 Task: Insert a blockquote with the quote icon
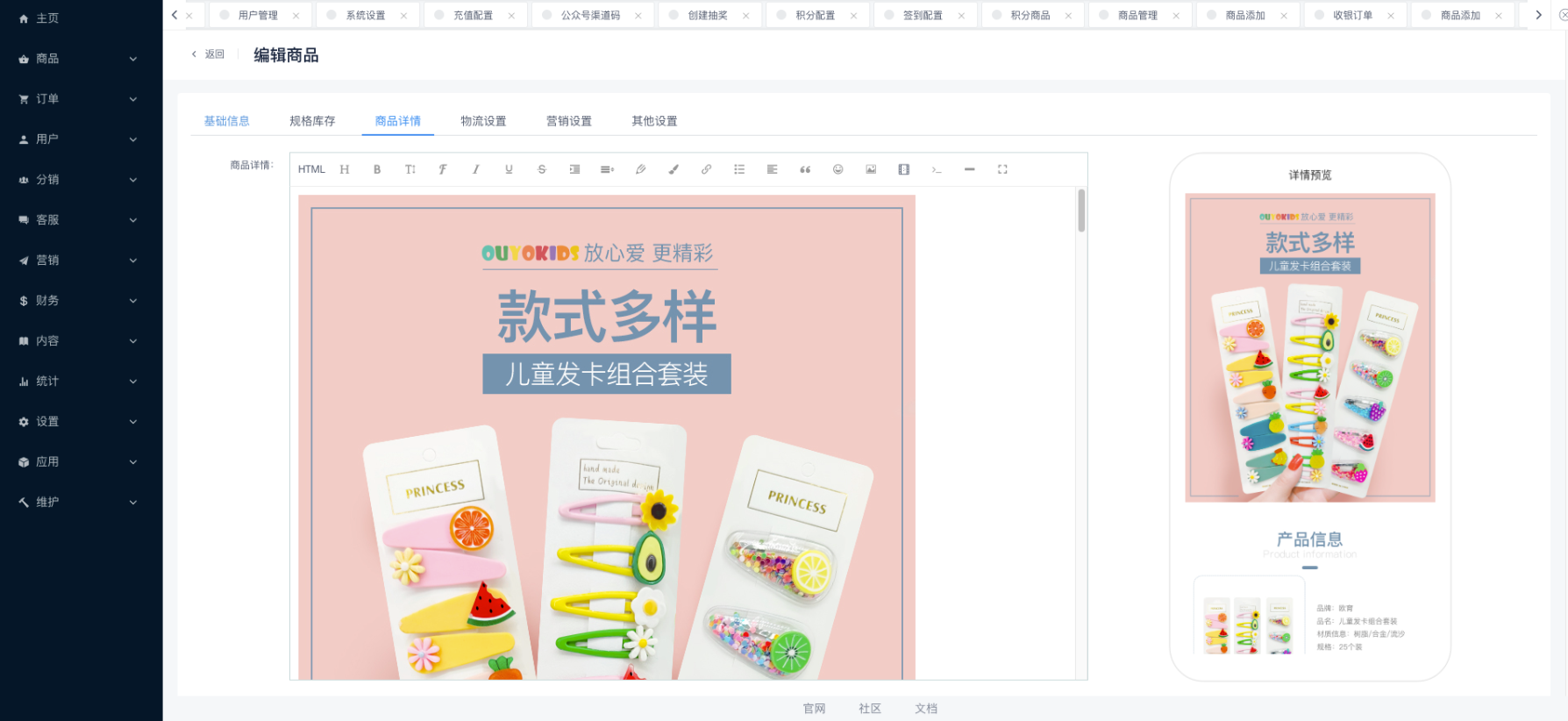tap(805, 169)
